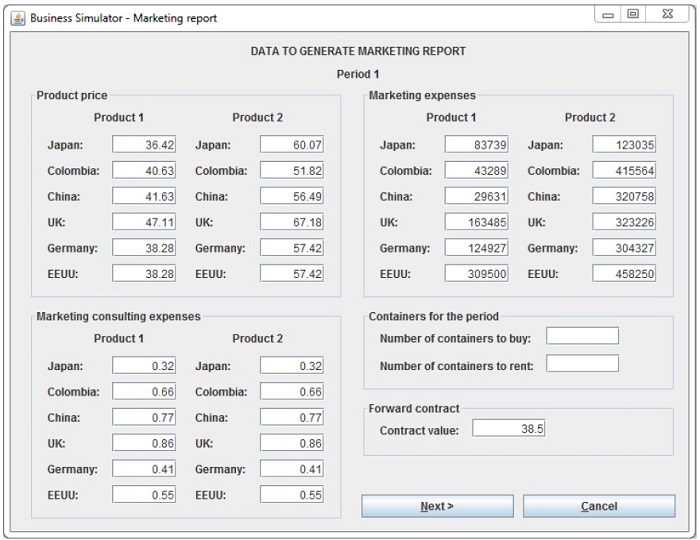Click China Product 1 consulting expenses field
The width and height of the screenshot is (700, 540).
[x=144, y=418]
